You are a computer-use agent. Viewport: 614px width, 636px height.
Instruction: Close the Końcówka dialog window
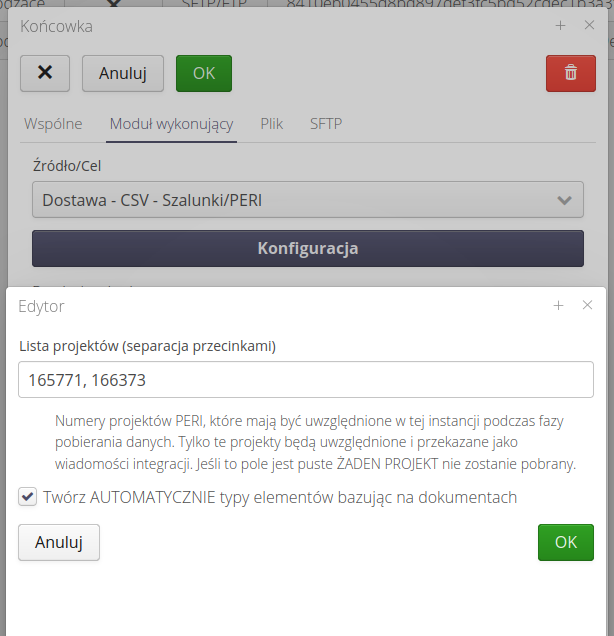(589, 25)
